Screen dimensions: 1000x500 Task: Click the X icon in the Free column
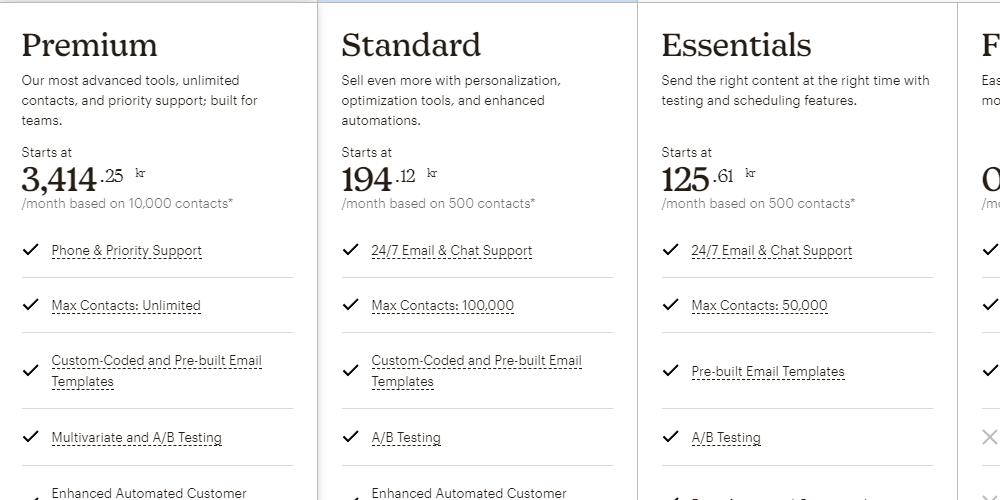coord(989,437)
